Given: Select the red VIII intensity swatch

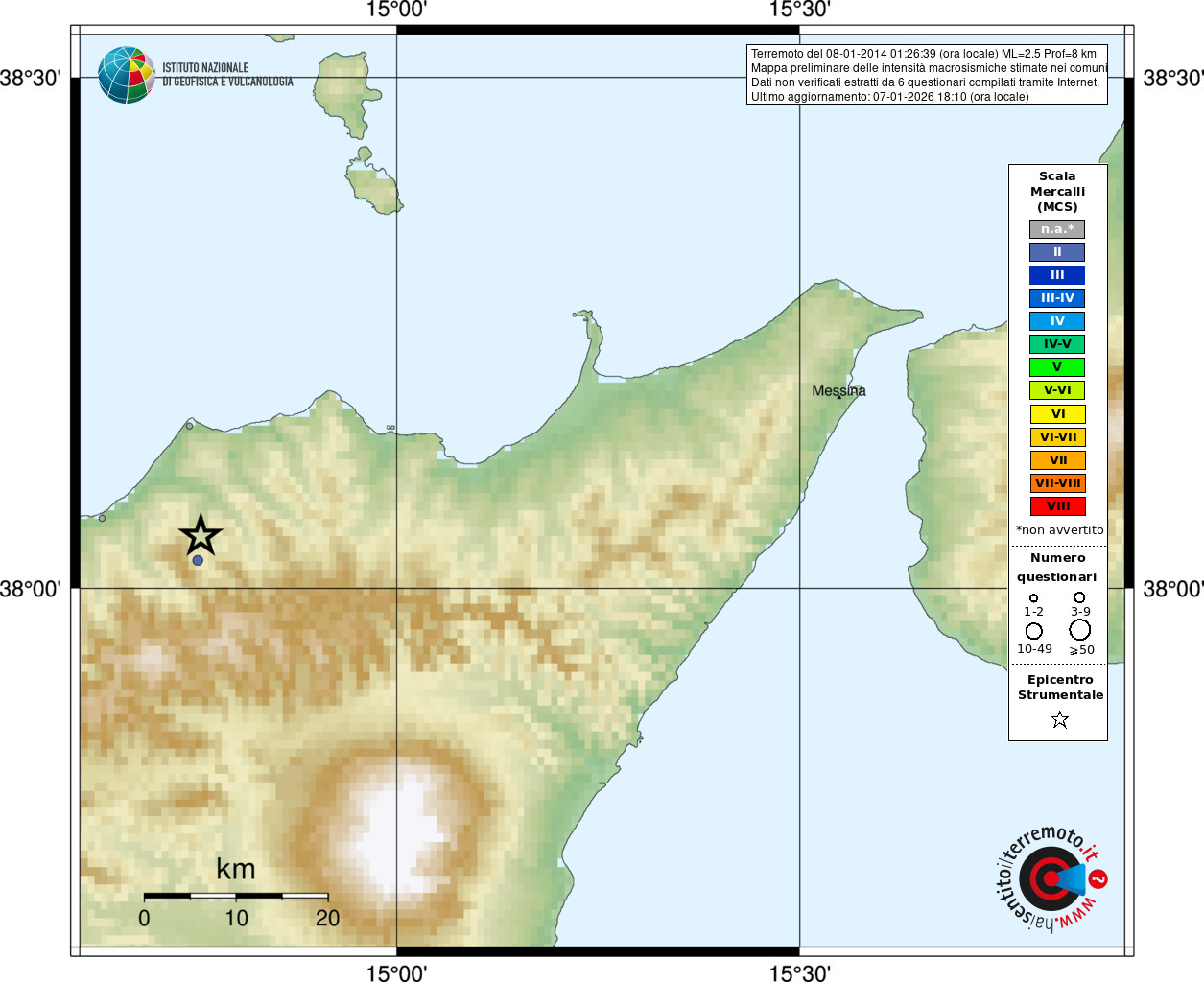Looking at the screenshot, I should pos(1057,506).
